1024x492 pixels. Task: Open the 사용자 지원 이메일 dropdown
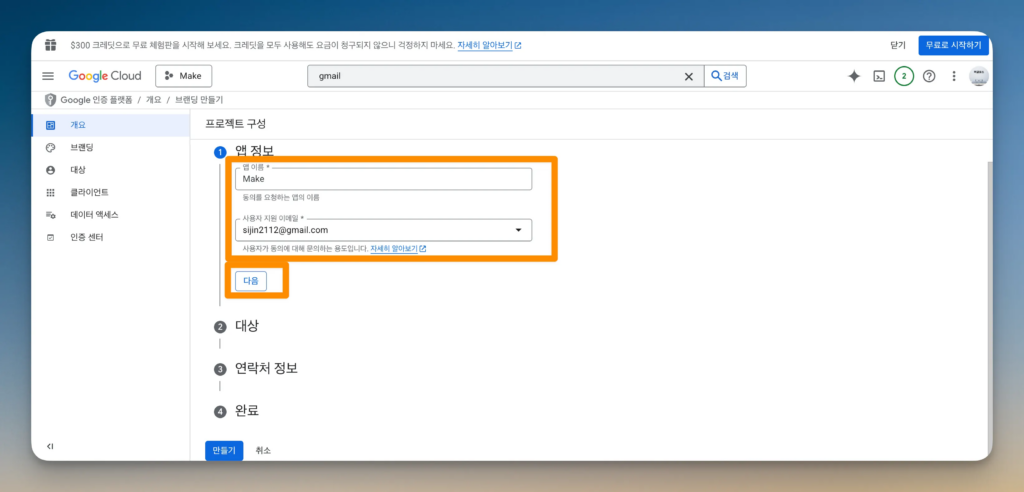pos(383,230)
